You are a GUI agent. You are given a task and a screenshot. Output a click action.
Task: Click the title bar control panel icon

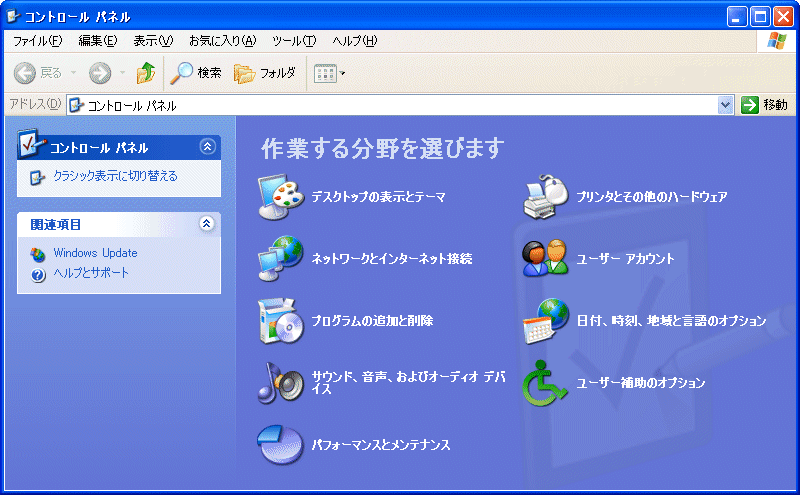[x=13, y=17]
